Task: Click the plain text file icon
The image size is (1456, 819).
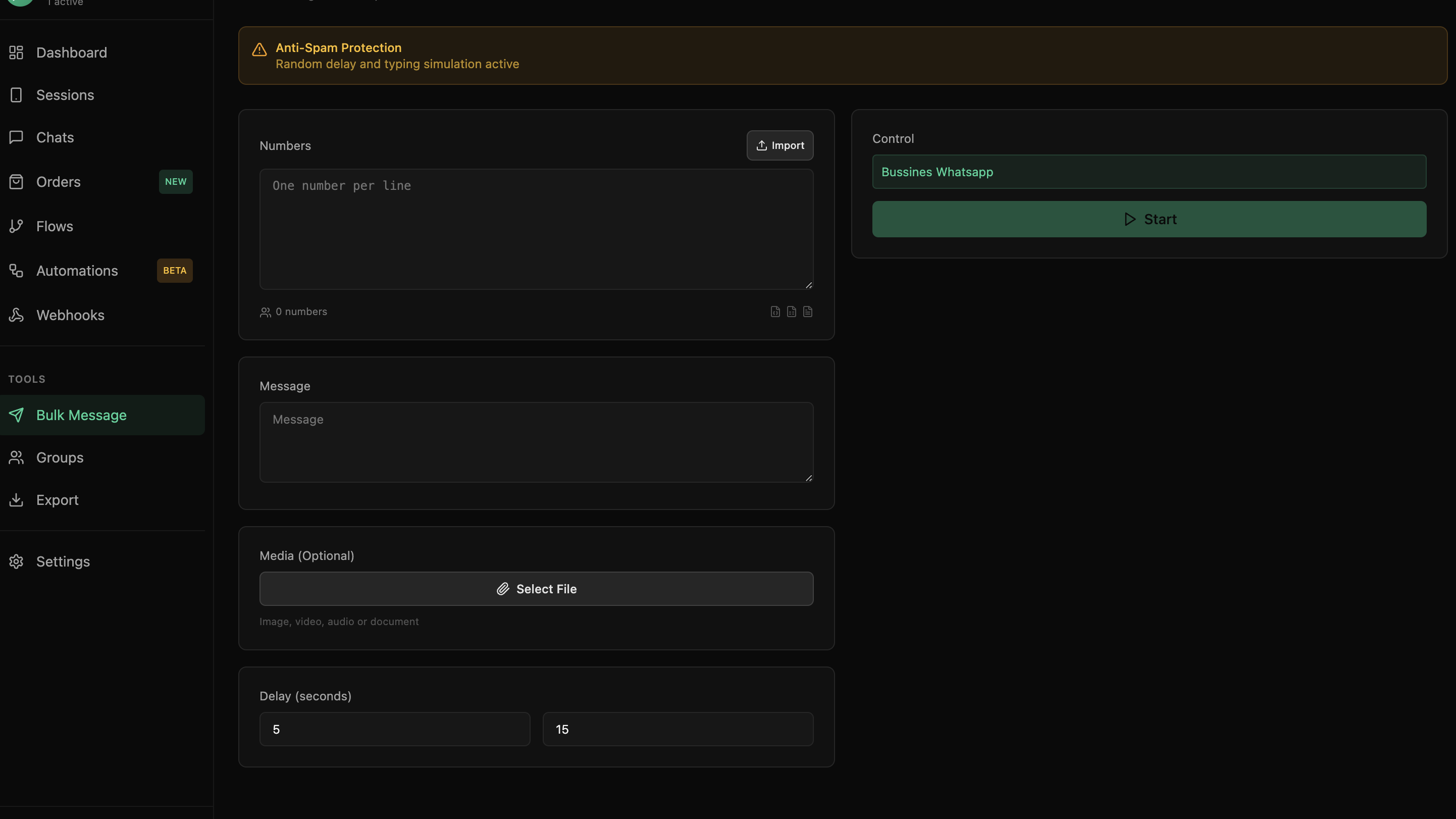Action: click(808, 312)
